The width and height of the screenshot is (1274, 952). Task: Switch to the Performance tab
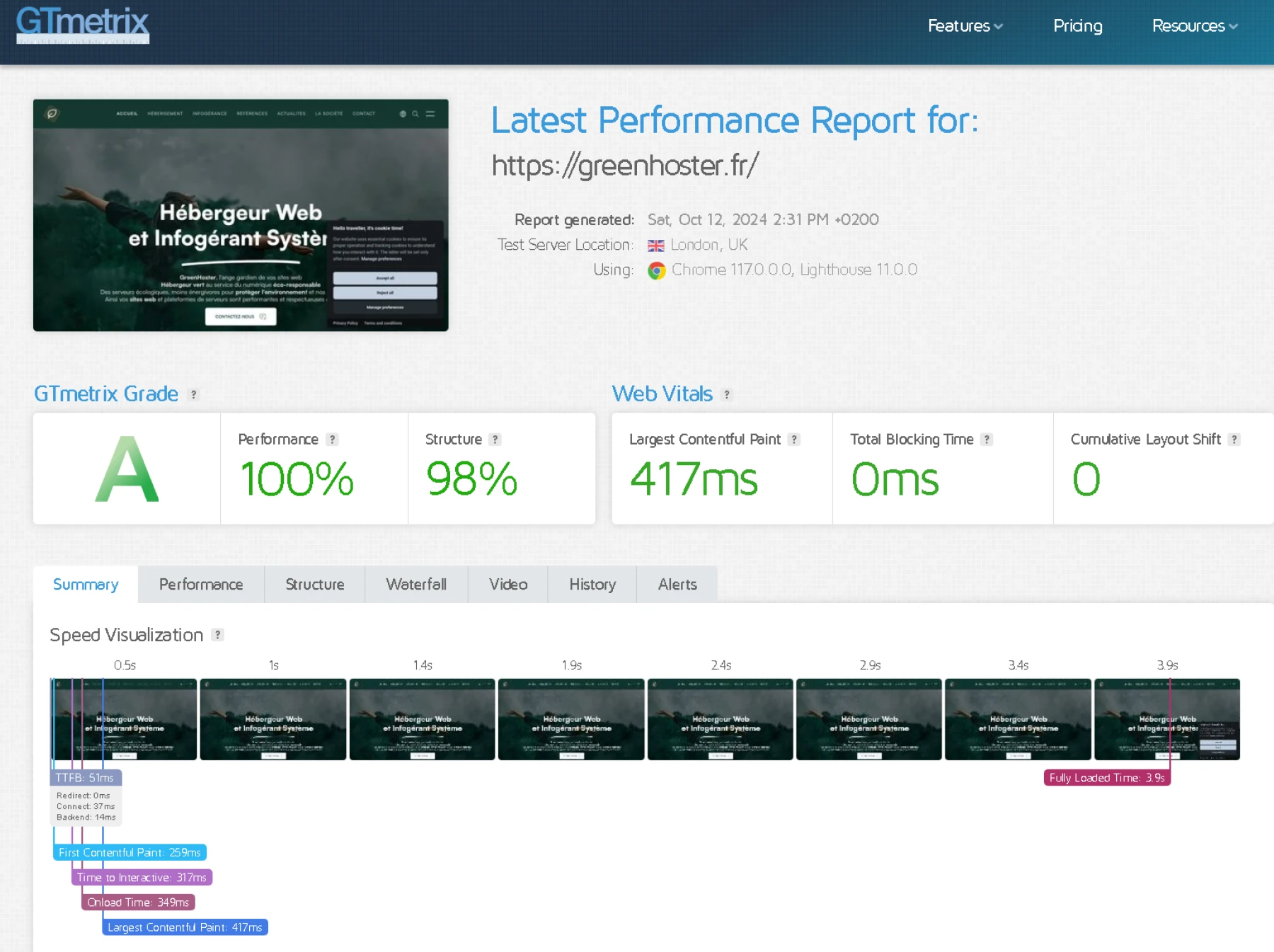click(201, 585)
